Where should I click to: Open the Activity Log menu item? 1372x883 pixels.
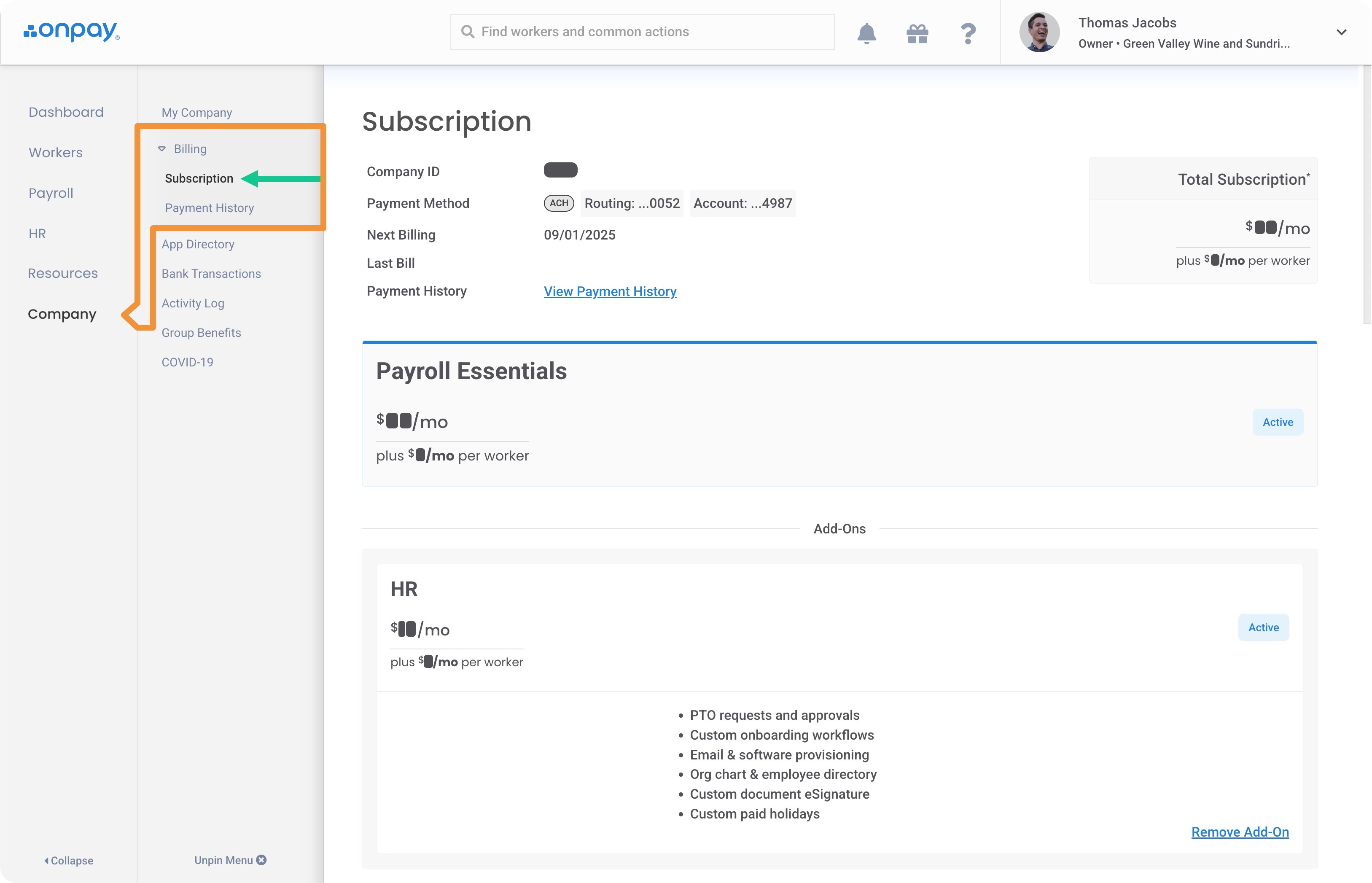tap(193, 303)
